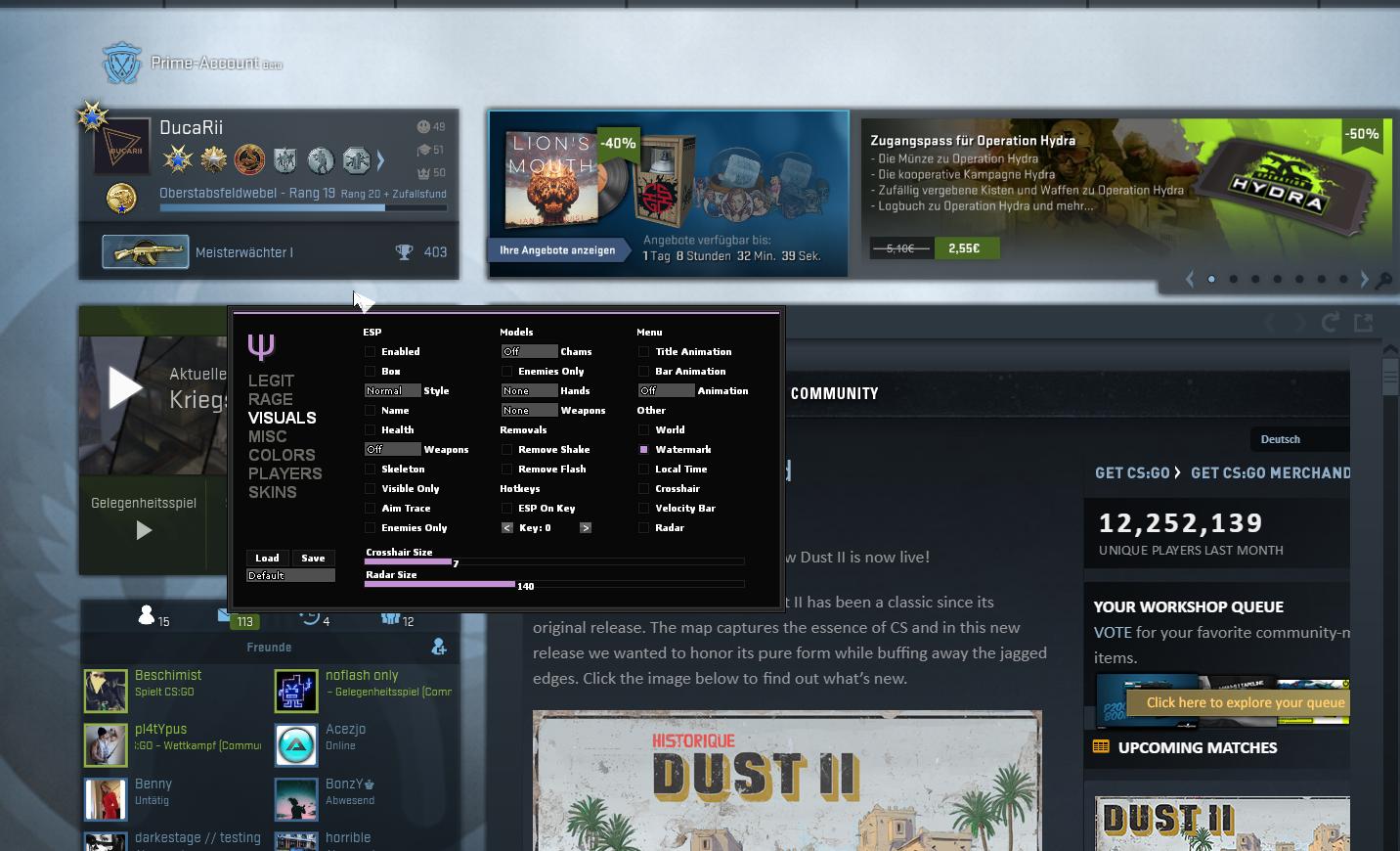This screenshot has height=851, width=1400.
Task: Switch to the LEGIT tab
Action: (x=271, y=381)
